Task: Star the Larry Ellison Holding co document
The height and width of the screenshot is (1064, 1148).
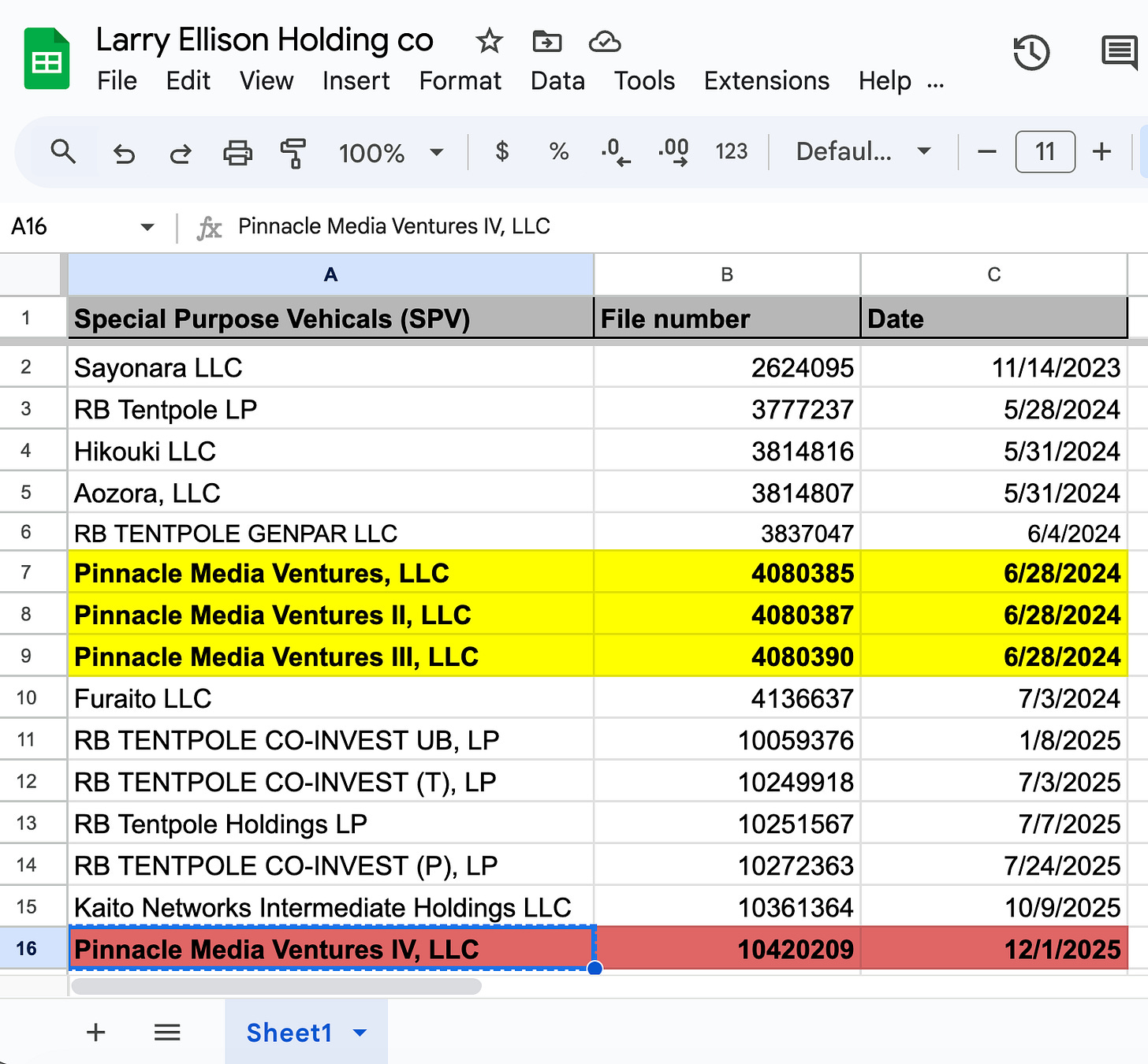Action: pyautogui.click(x=489, y=41)
